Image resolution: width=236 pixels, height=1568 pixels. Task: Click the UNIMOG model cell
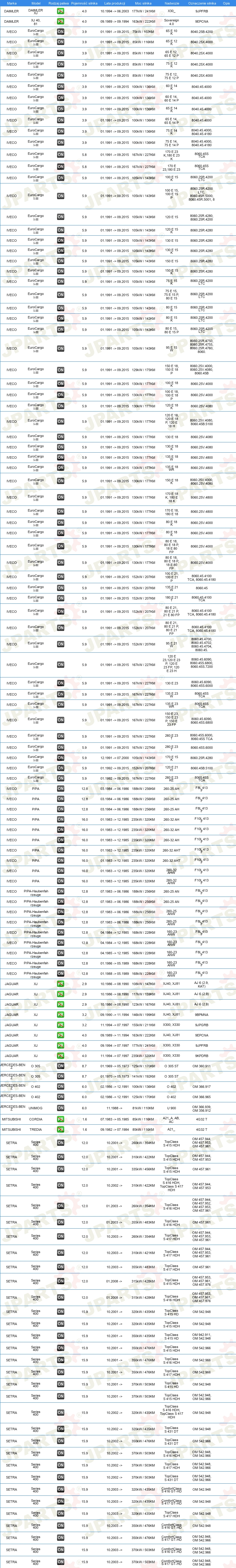[x=36, y=1108]
